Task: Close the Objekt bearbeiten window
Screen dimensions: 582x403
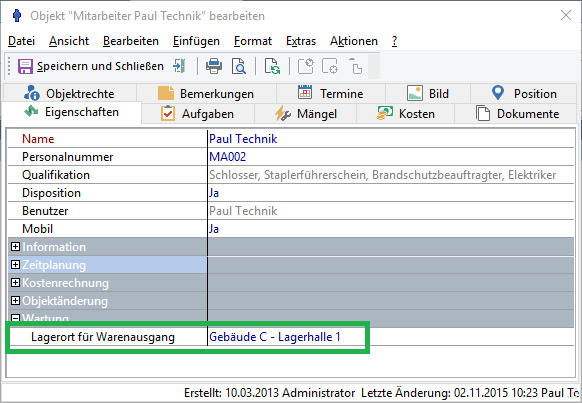Action: tap(566, 16)
